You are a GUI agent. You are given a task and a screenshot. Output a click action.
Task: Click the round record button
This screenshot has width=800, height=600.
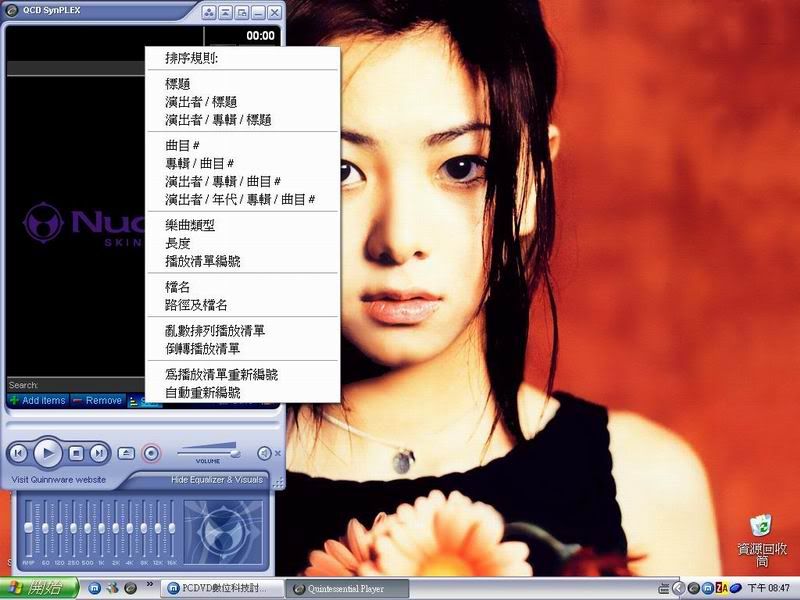pyautogui.click(x=151, y=453)
